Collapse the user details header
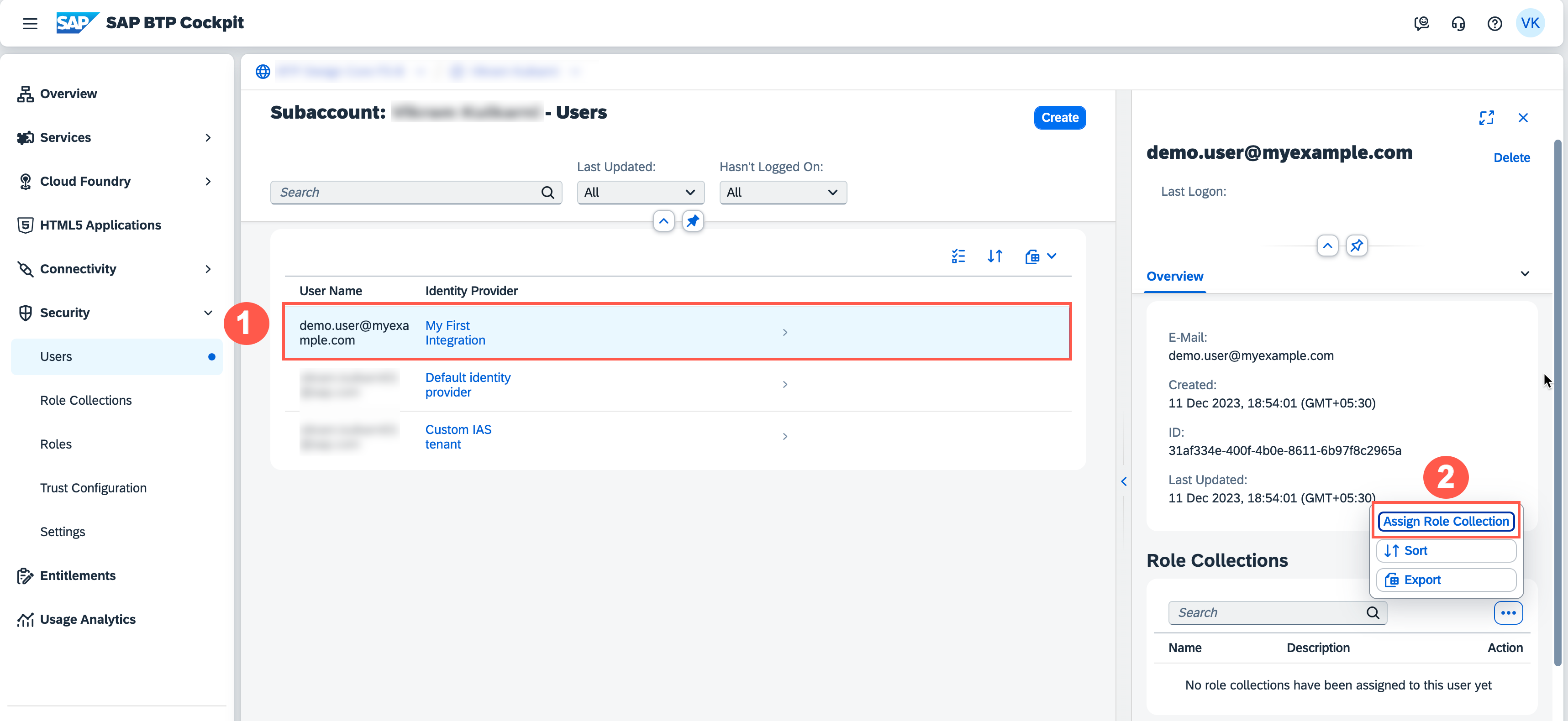Viewport: 1568px width, 721px height. pyautogui.click(x=1327, y=246)
